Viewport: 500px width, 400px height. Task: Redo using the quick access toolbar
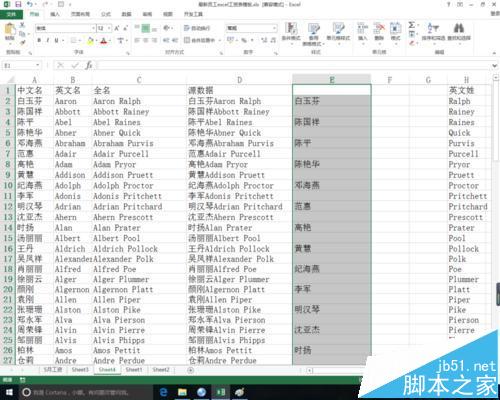[x=45, y=4]
